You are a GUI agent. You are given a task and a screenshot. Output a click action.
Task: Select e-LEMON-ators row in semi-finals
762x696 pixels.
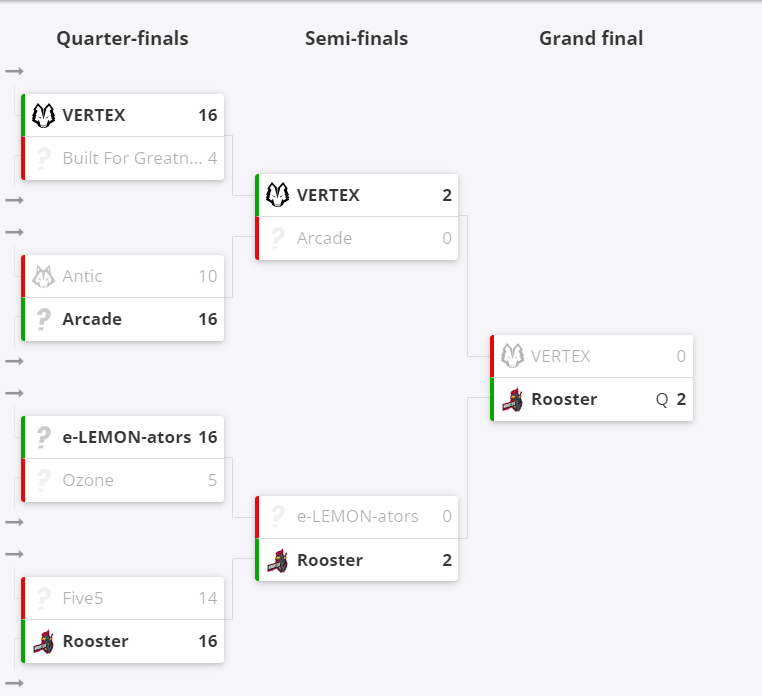point(357,517)
